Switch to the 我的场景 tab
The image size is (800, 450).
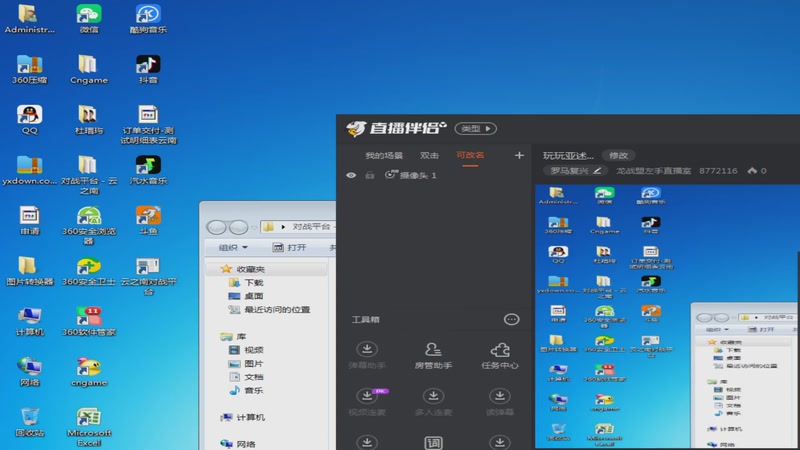pos(384,155)
